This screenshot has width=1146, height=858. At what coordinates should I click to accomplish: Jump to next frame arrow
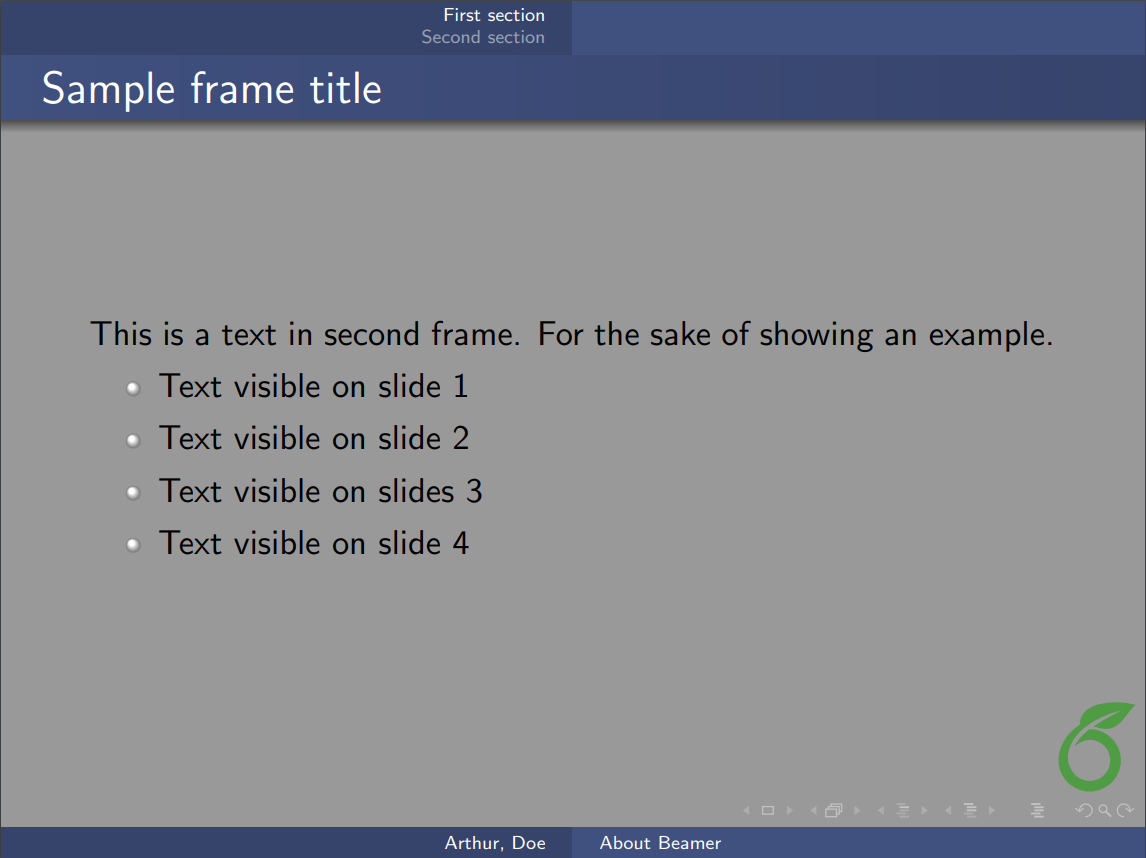coord(857,810)
